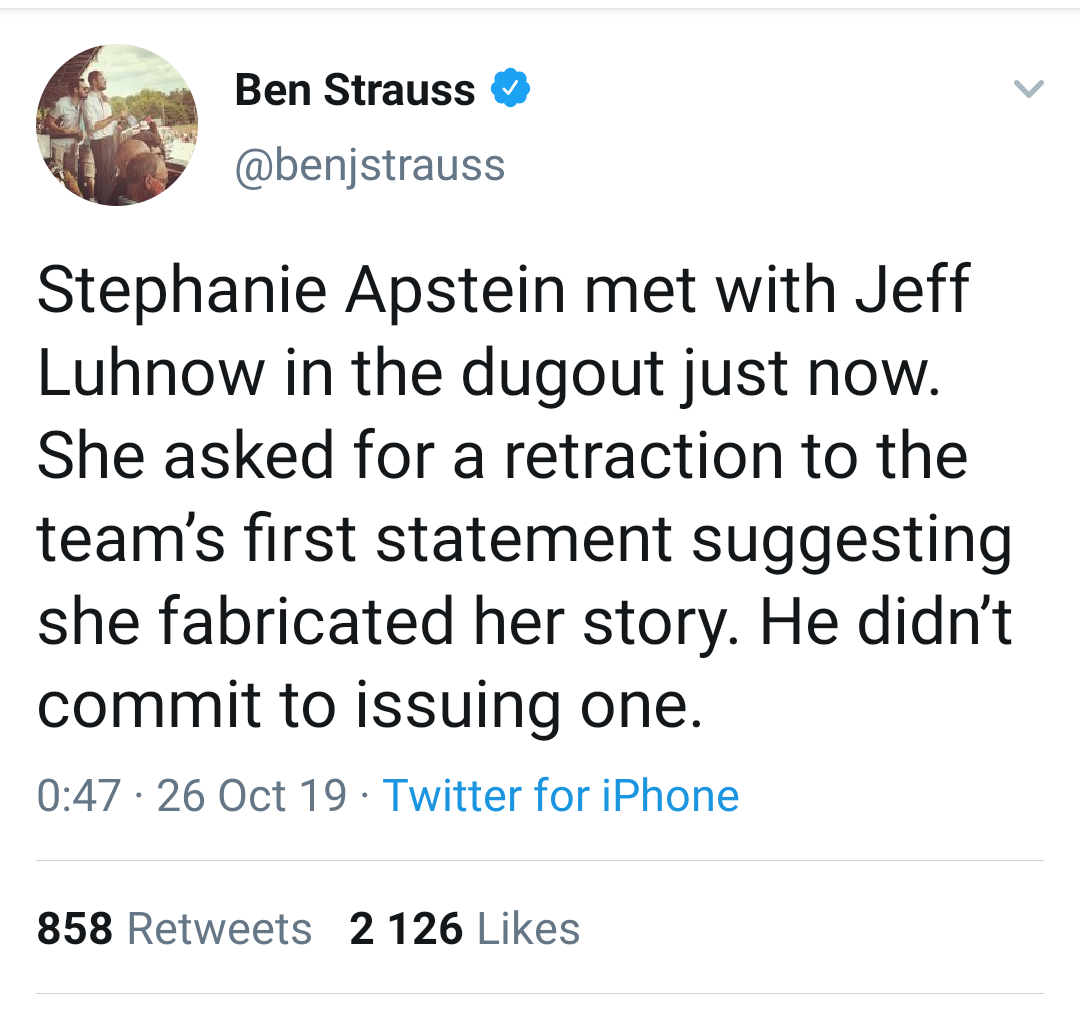Click the 2 126 like count number
1080x1017 pixels.
[406, 928]
